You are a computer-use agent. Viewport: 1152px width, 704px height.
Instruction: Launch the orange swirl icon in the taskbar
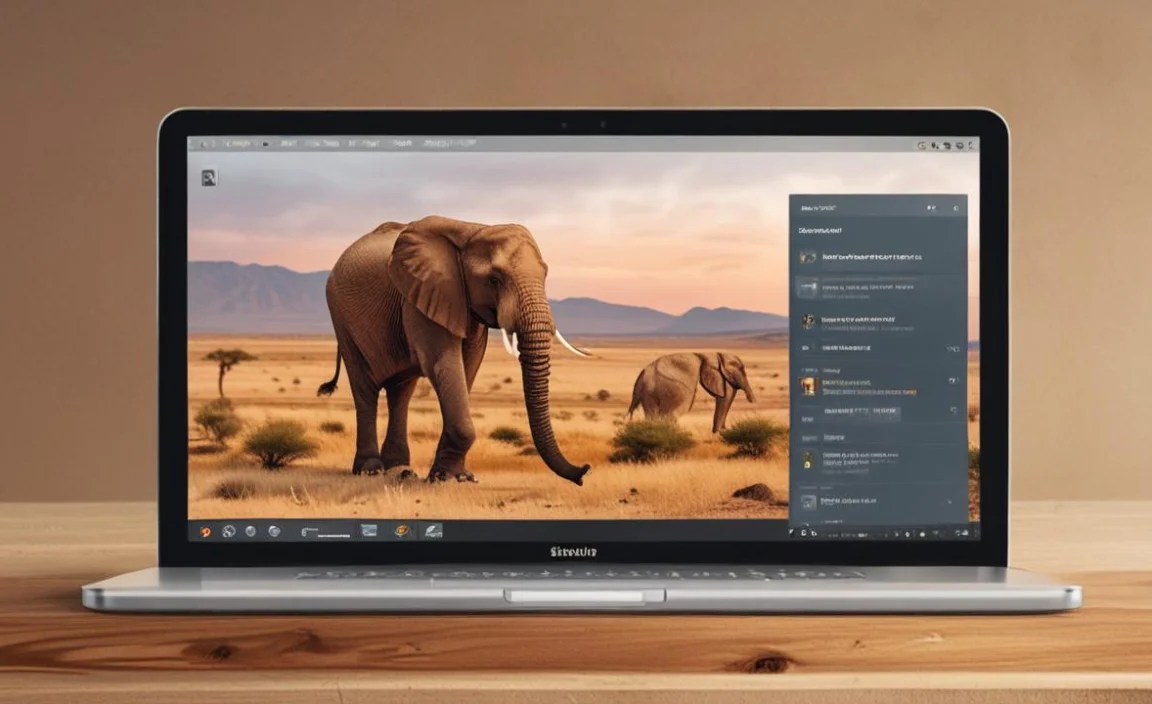pyautogui.click(x=206, y=531)
